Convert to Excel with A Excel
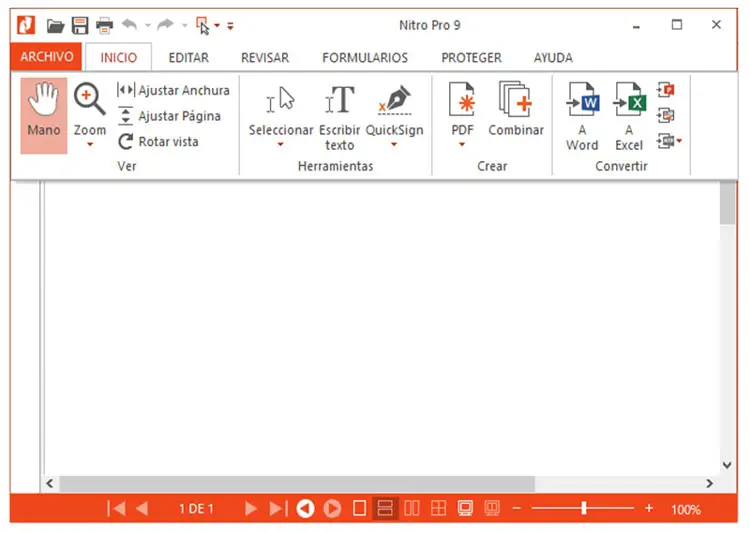 point(629,117)
